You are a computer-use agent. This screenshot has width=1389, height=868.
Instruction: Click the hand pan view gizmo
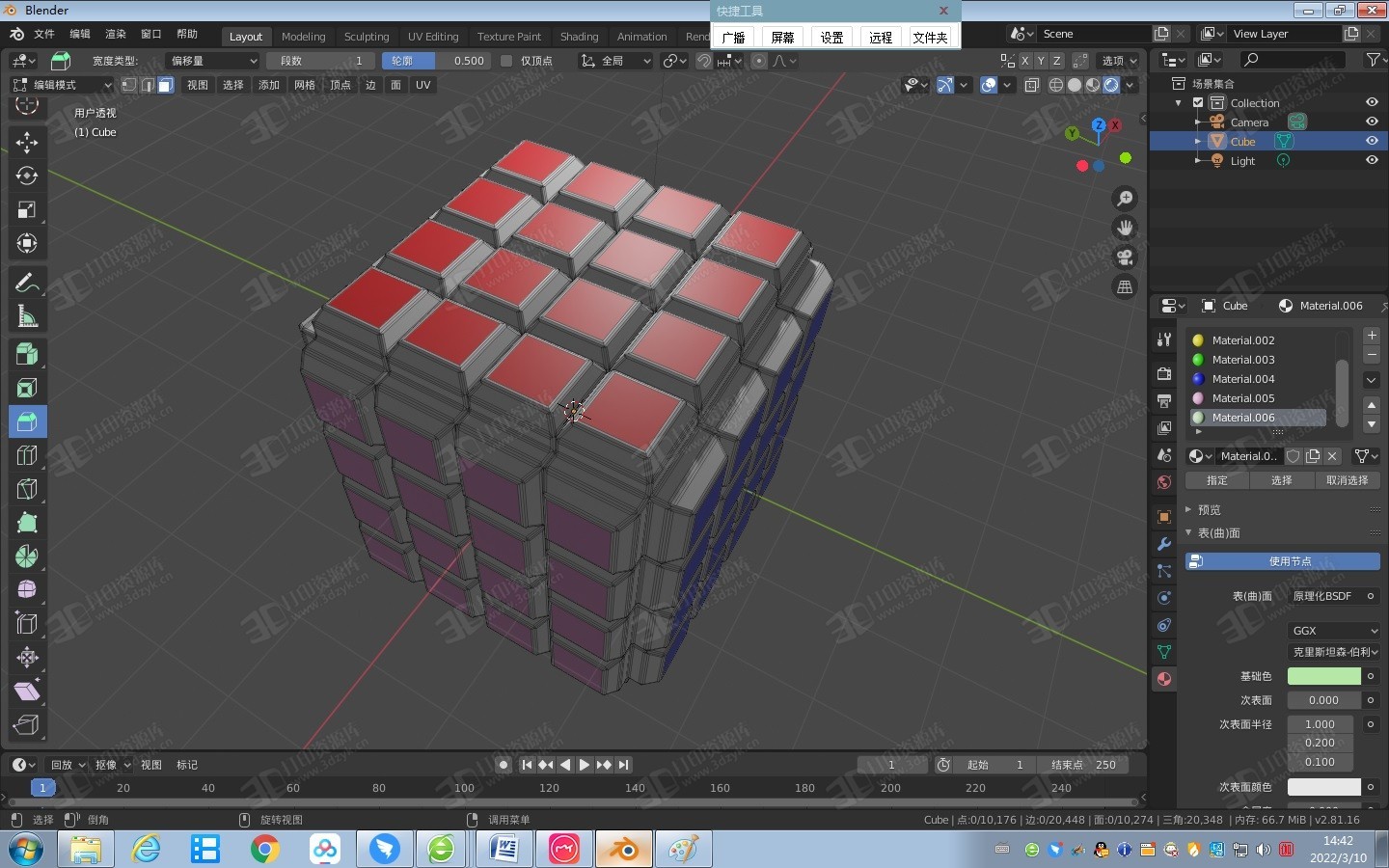[x=1125, y=229]
